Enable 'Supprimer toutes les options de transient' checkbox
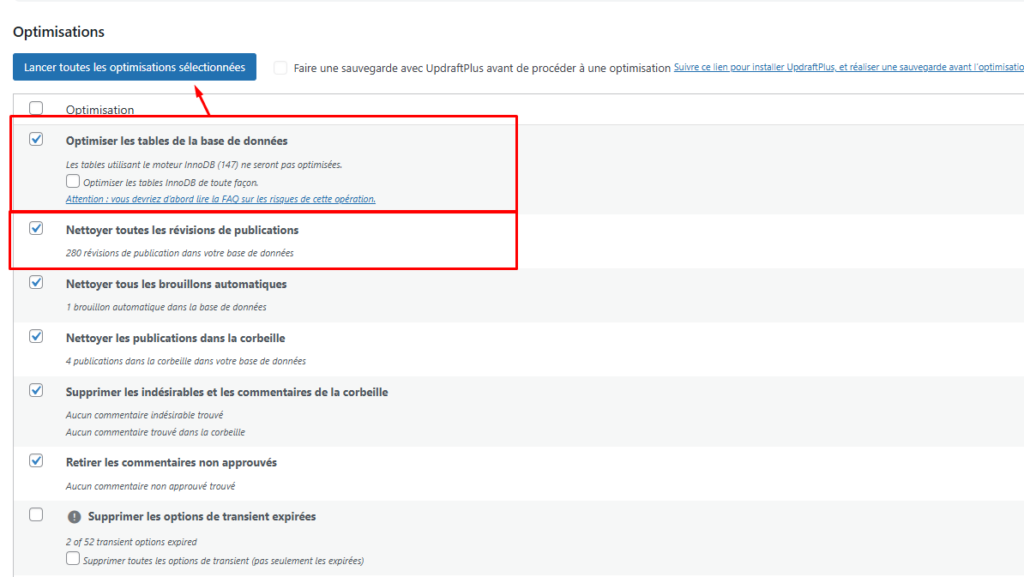The width and height of the screenshot is (1024, 577). [73, 559]
